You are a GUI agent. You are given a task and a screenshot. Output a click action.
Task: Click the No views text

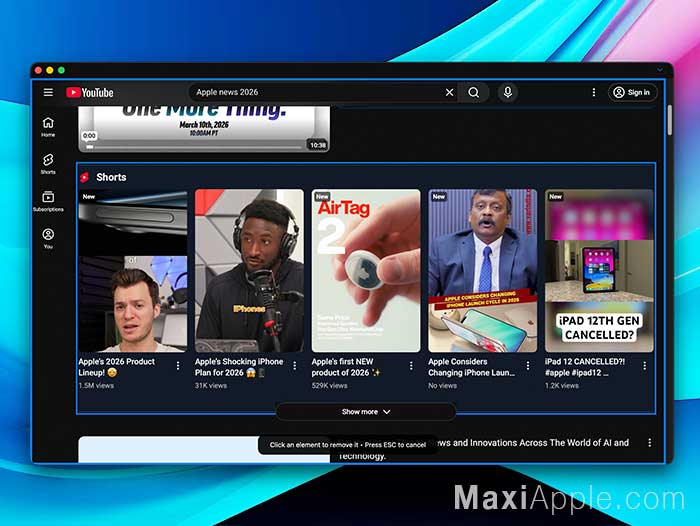click(442, 385)
